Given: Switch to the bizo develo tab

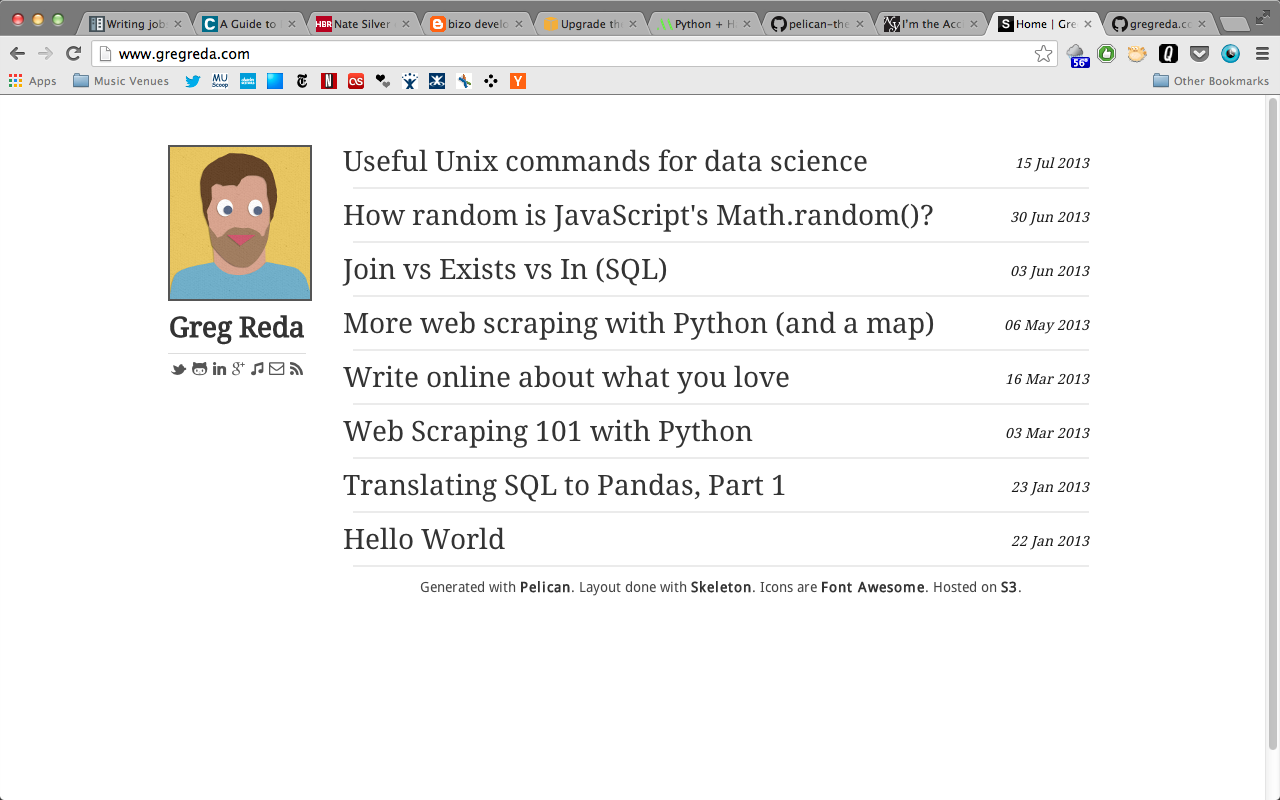Looking at the screenshot, I should click(x=475, y=24).
